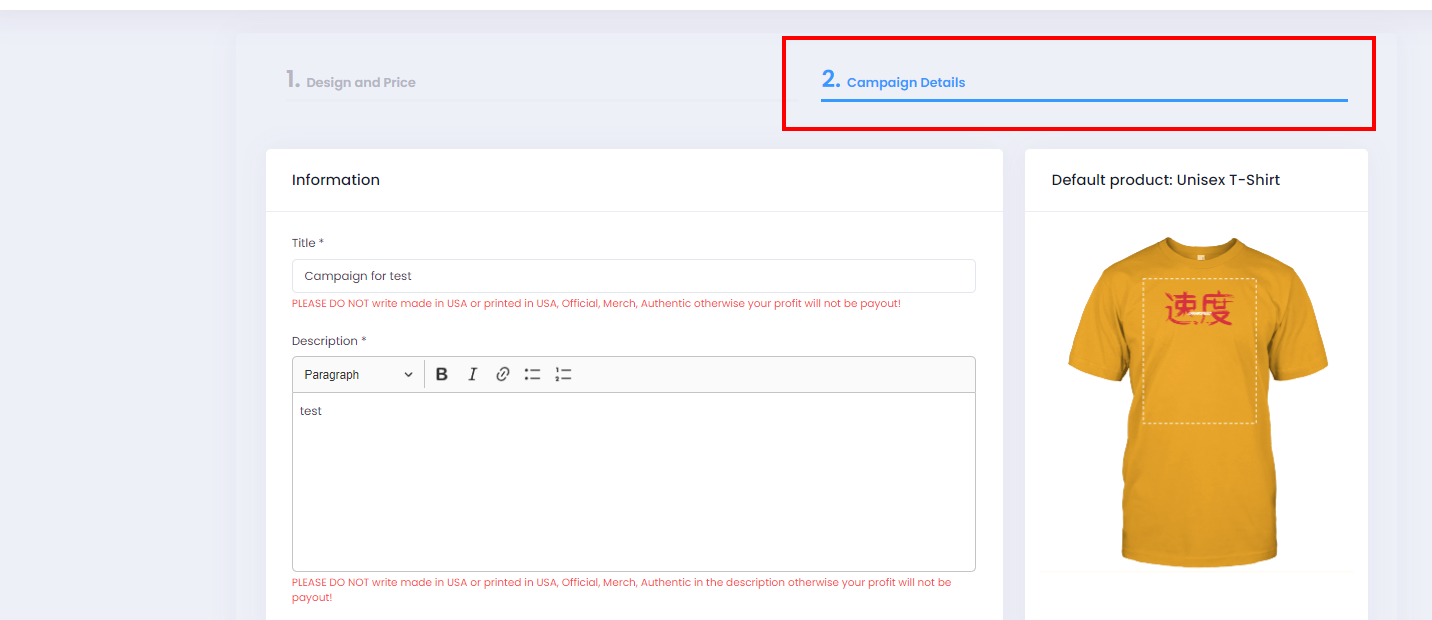The height and width of the screenshot is (620, 1432).
Task: Open the Paragraph style dropdown
Action: (x=358, y=374)
